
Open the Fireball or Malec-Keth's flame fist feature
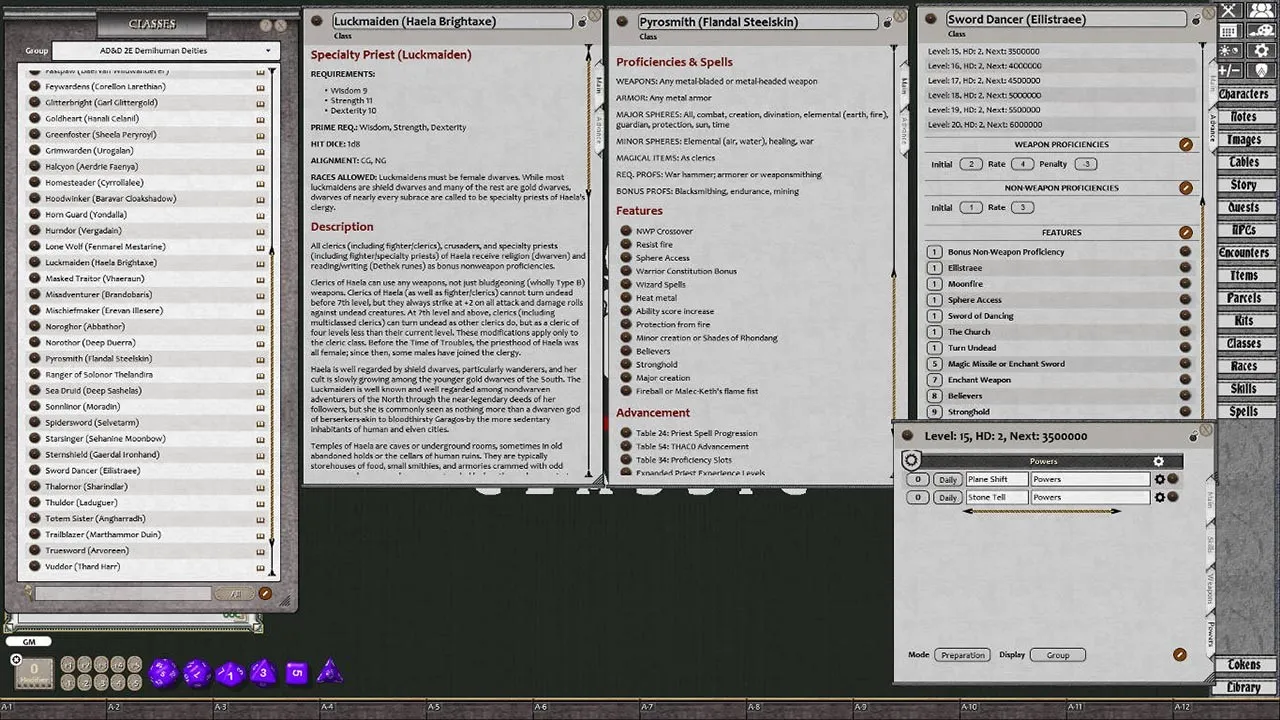pyautogui.click(x=697, y=391)
